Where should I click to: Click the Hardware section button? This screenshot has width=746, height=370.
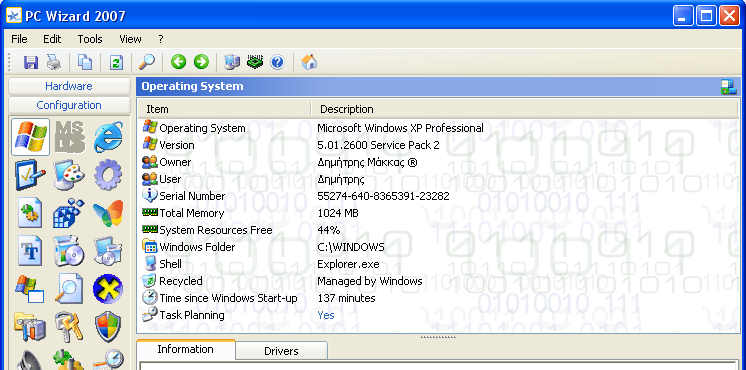[69, 86]
